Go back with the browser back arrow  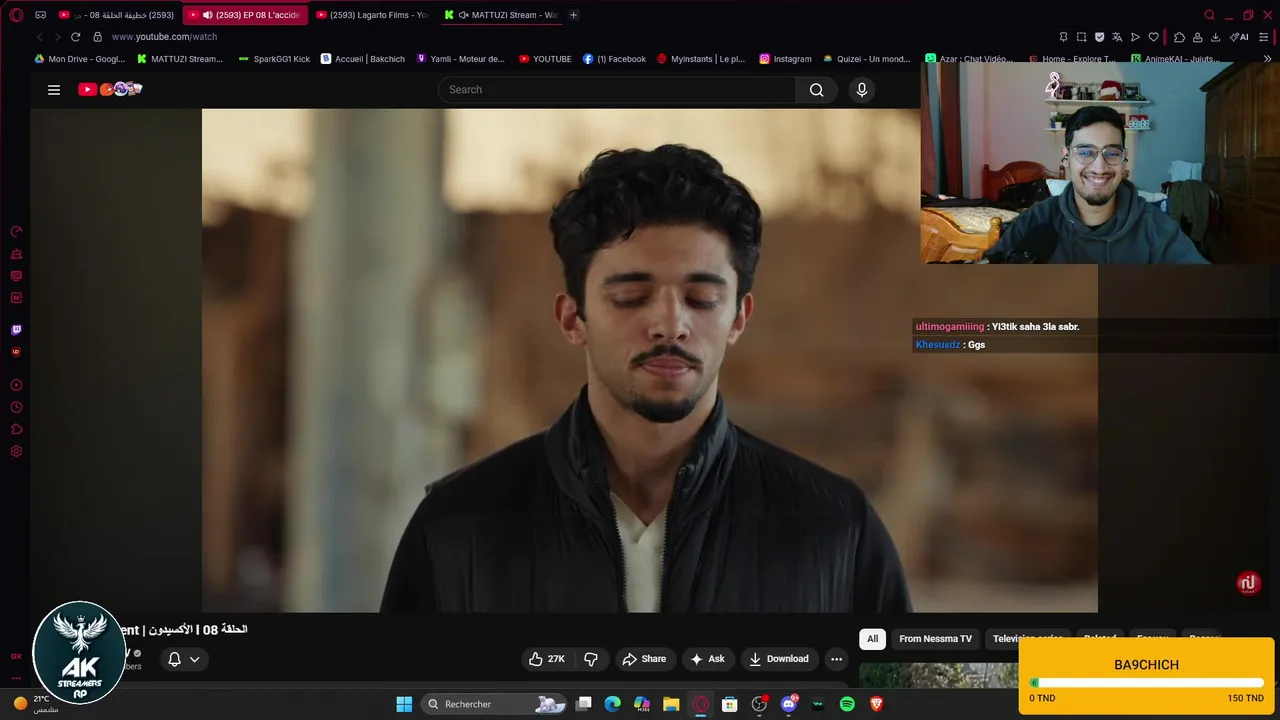40,37
